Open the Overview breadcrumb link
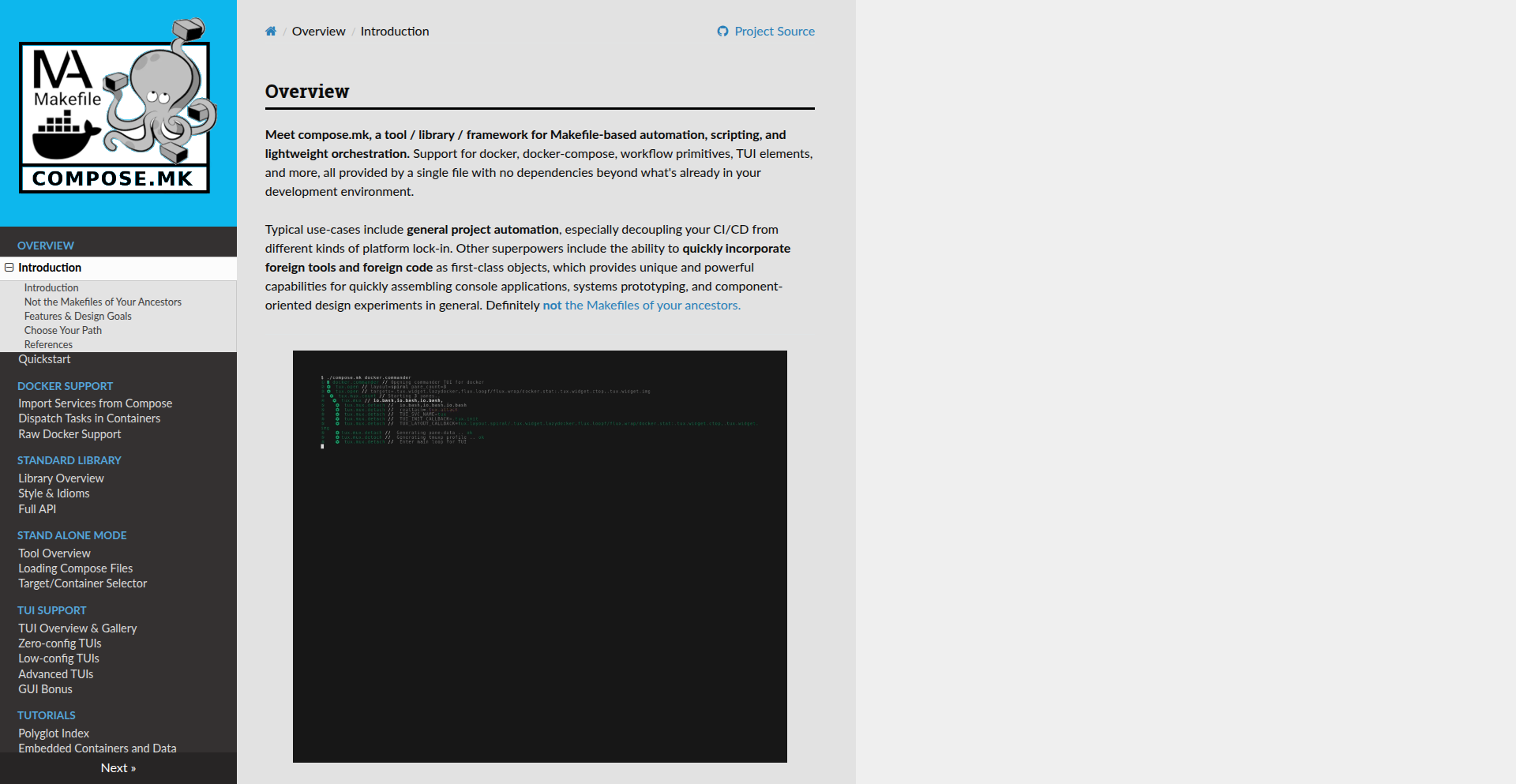Image resolution: width=1516 pixels, height=784 pixels. 318,31
